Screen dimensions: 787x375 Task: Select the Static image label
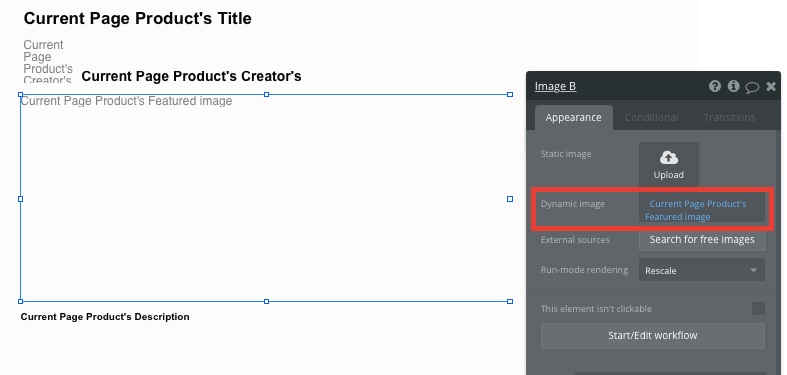(x=566, y=154)
